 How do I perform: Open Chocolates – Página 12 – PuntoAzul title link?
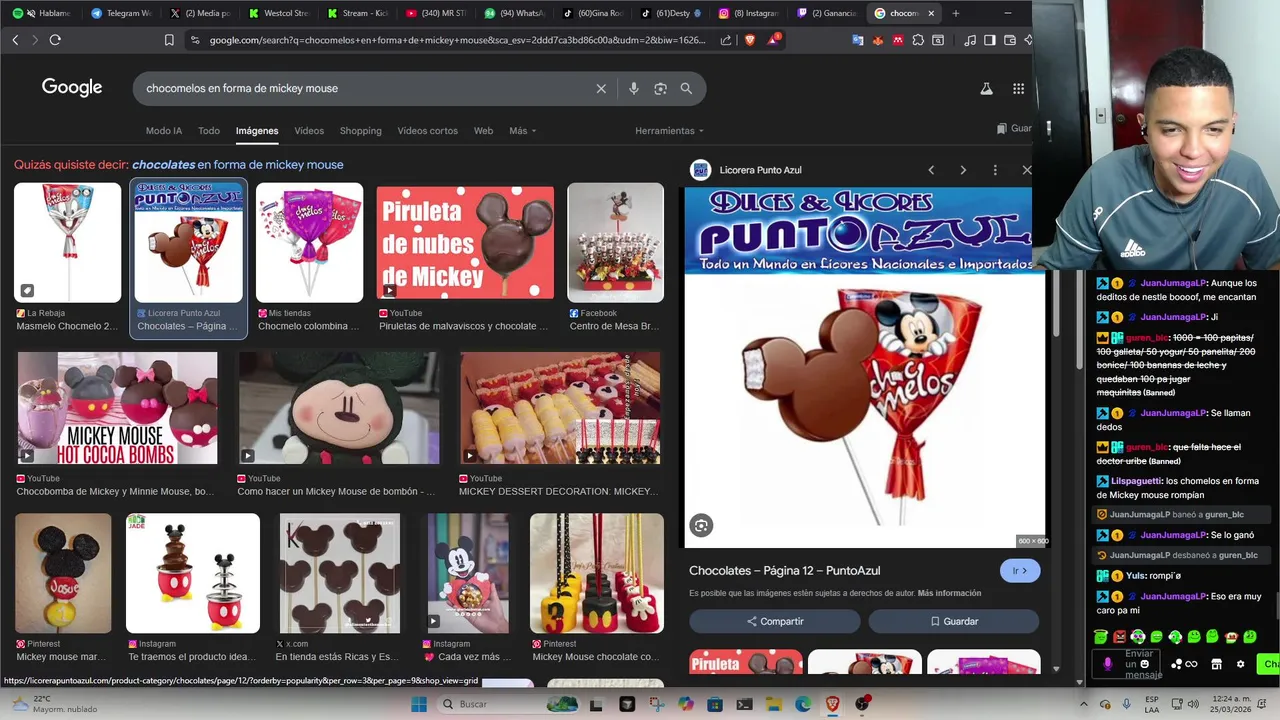[785, 571]
